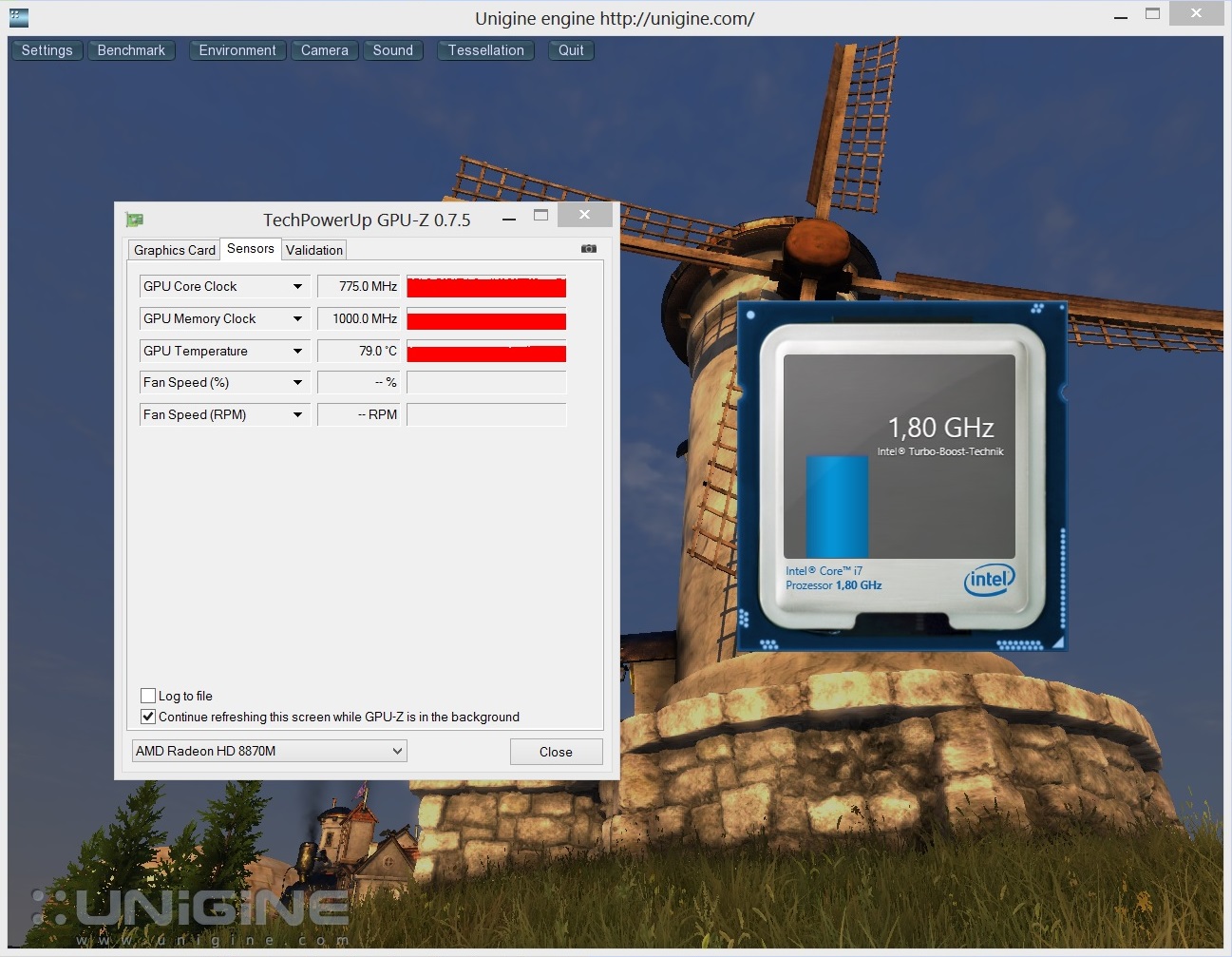Click the Fan Speed (RPM) empty graph area
This screenshot has width=1232, height=957.
coord(486,414)
